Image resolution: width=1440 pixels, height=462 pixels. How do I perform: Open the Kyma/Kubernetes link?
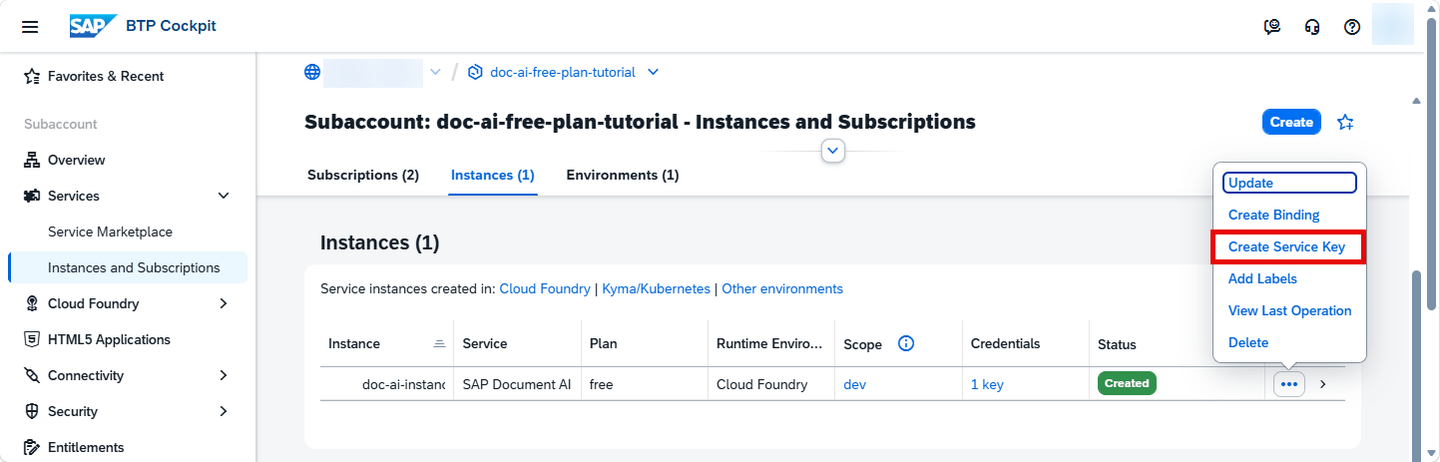click(x=656, y=289)
